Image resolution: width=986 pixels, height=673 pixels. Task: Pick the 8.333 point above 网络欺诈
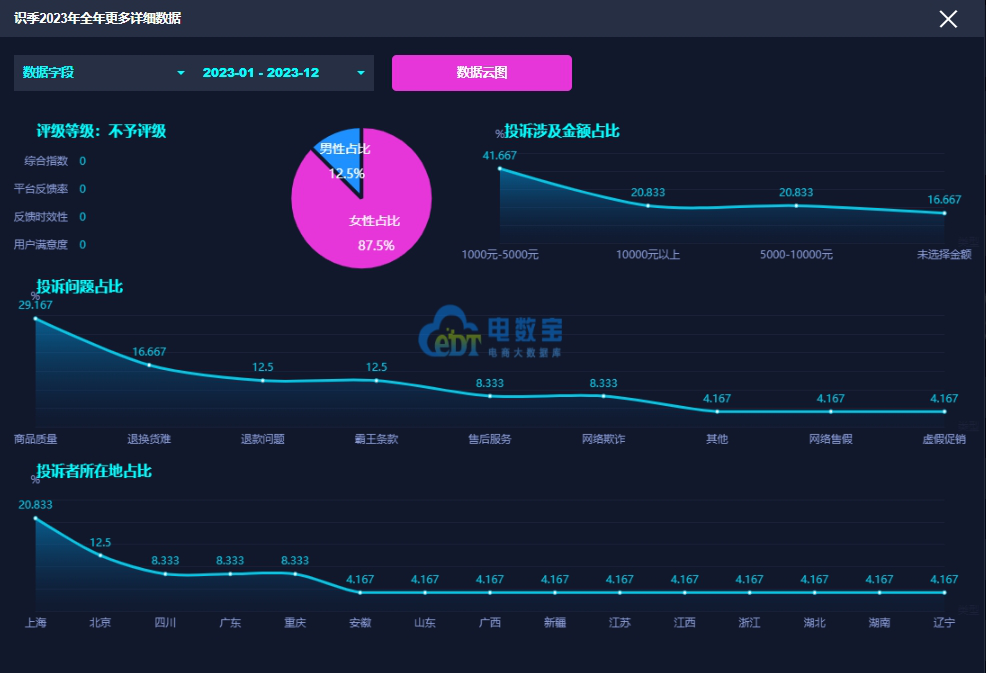tap(604, 396)
